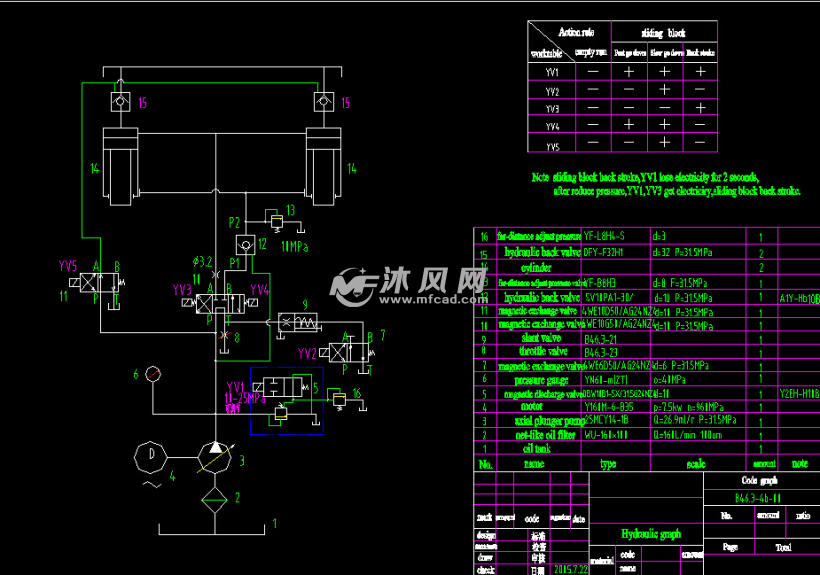820x575 pixels.
Task: Select the left hydraulic cylinder numbered 14
Action: [x=121, y=166]
